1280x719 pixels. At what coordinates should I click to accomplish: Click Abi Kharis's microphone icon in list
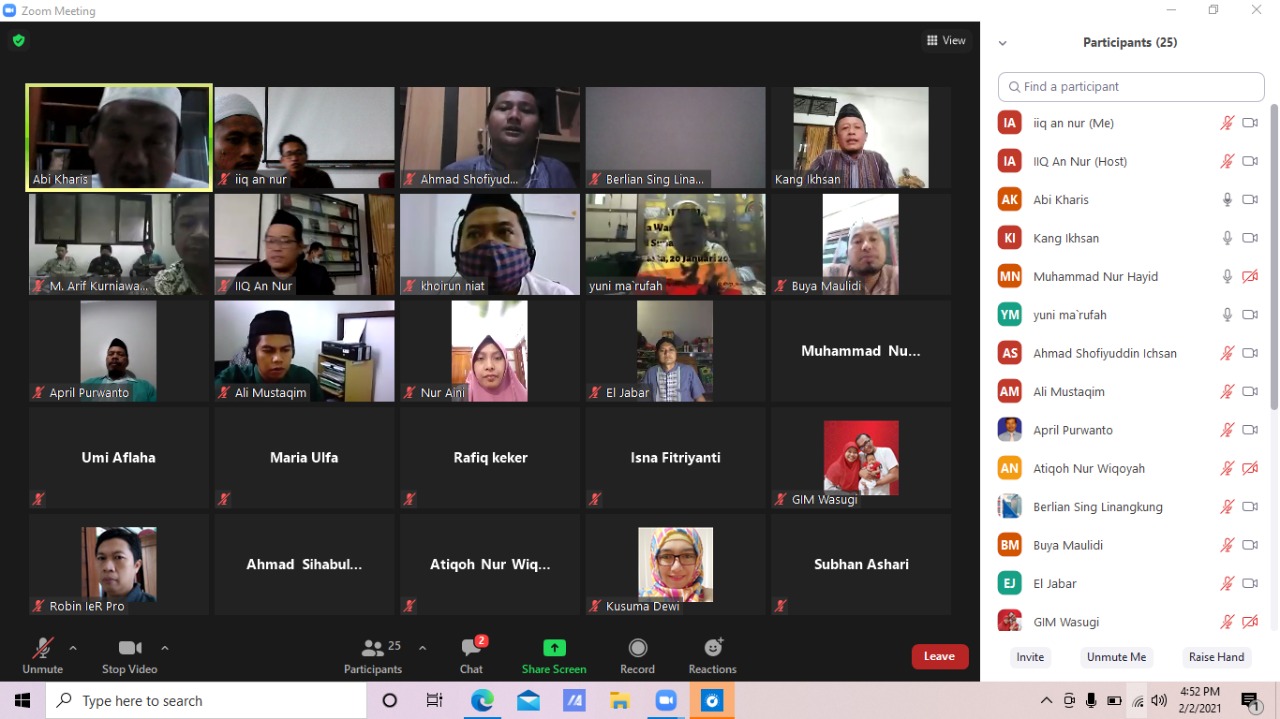pos(1227,200)
